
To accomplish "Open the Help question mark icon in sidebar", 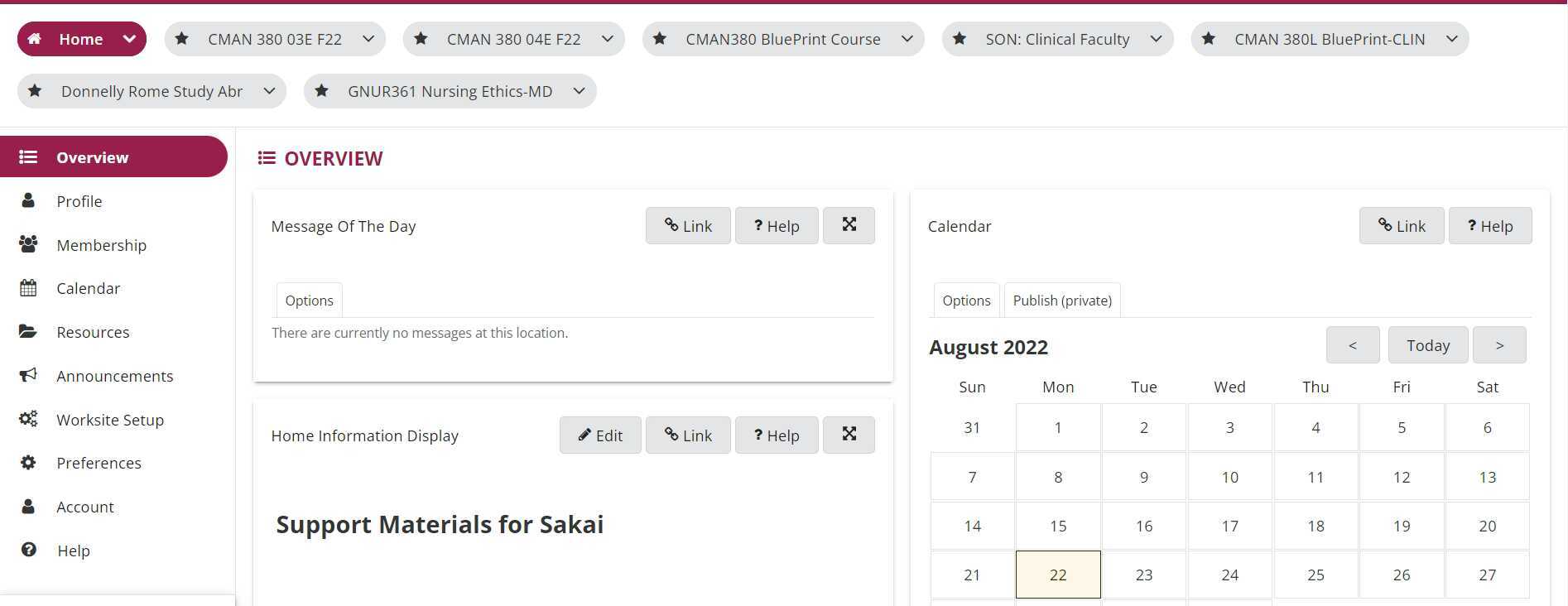I will [x=28, y=550].
